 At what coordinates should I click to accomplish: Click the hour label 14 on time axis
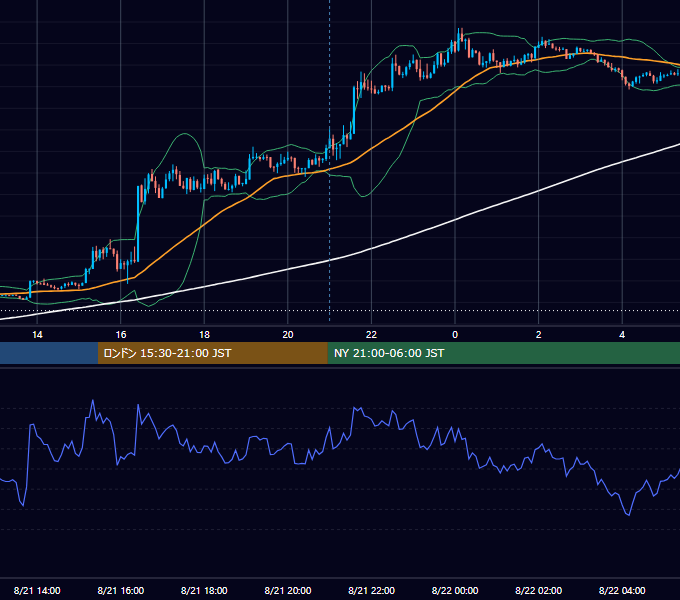[37, 335]
